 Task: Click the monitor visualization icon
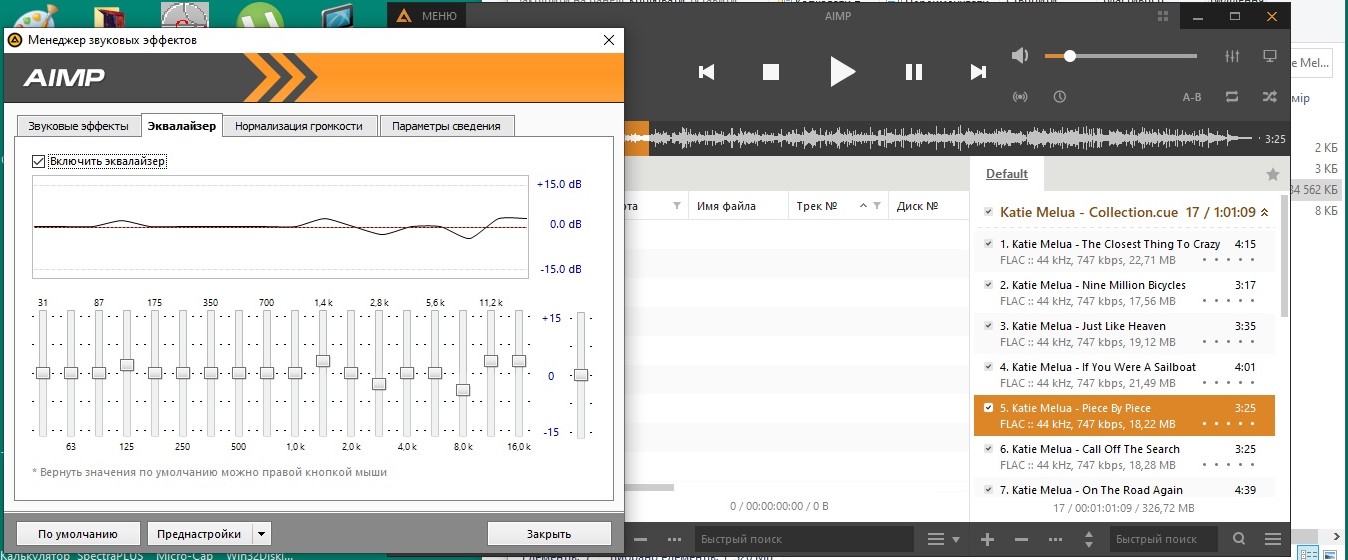(x=1270, y=56)
